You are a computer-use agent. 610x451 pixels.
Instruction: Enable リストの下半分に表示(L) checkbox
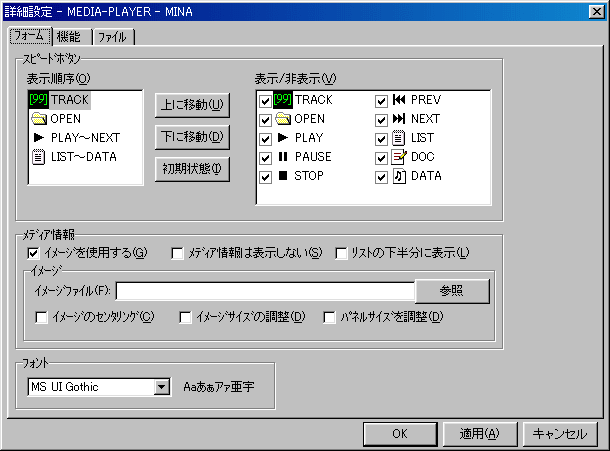[341, 254]
